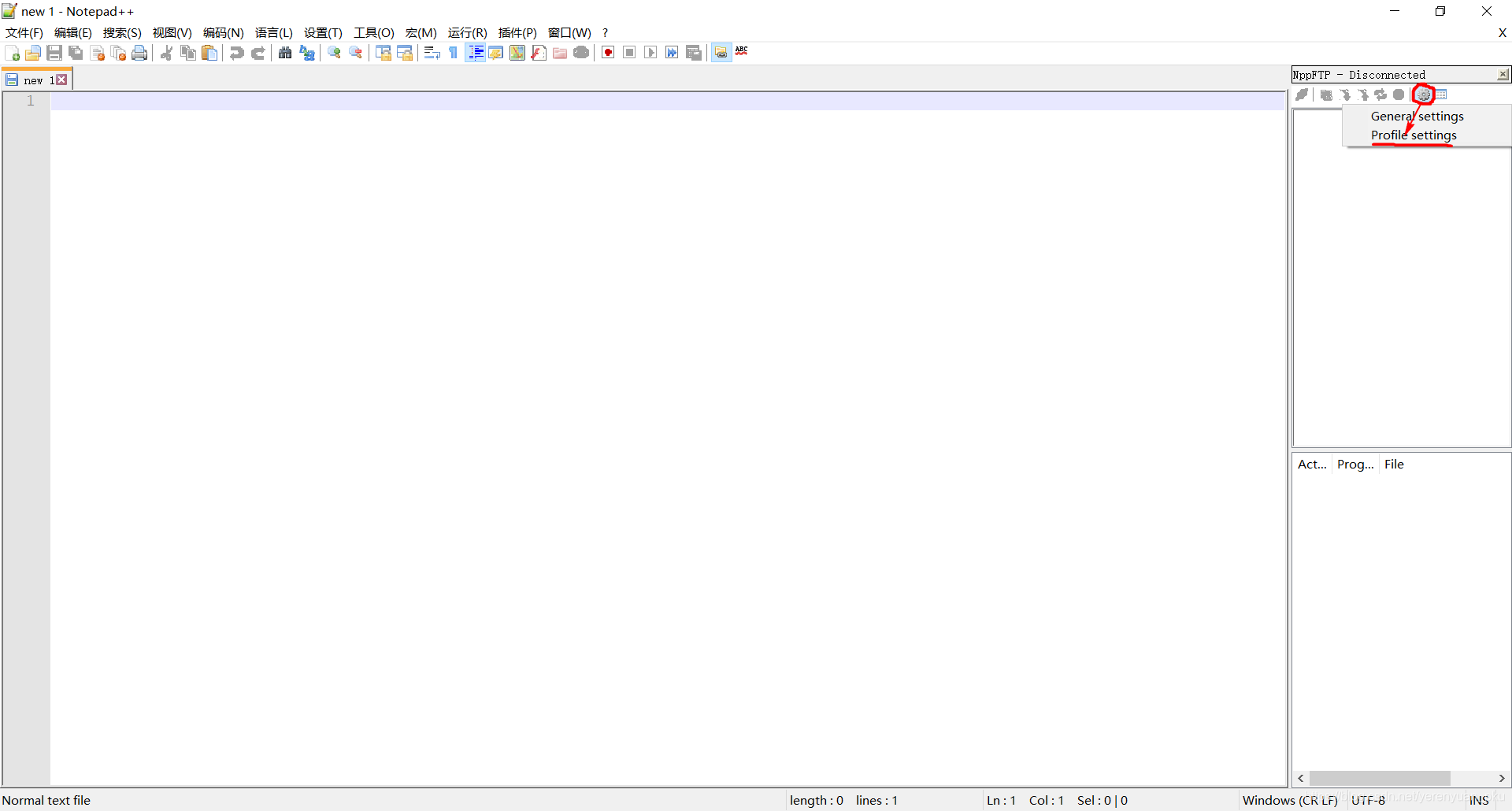Open the 工具(O) menu
The image size is (1512, 811).
click(374, 32)
